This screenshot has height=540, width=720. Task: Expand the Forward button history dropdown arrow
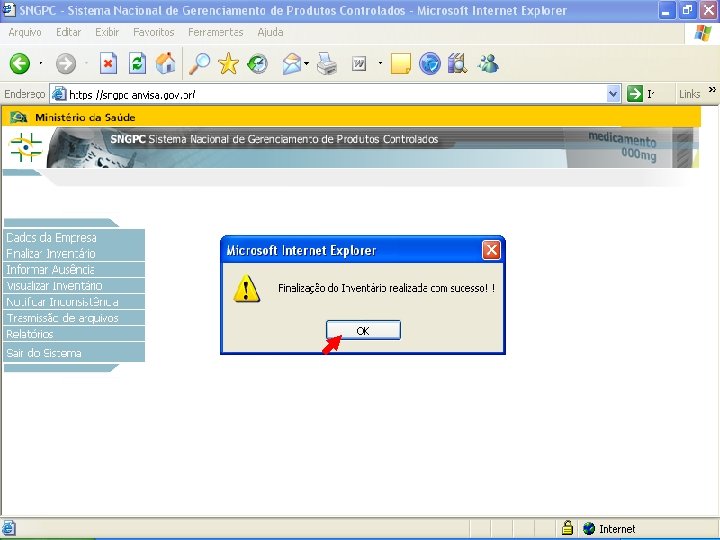(x=86, y=63)
